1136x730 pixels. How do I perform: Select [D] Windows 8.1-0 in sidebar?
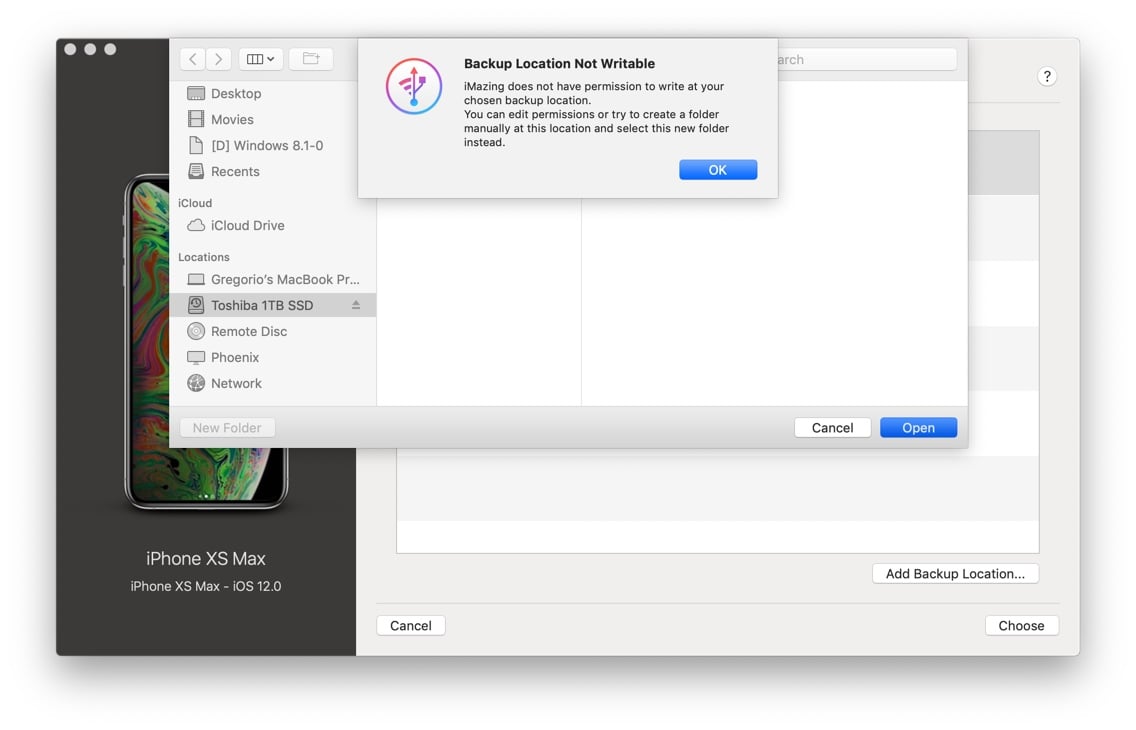click(272, 146)
